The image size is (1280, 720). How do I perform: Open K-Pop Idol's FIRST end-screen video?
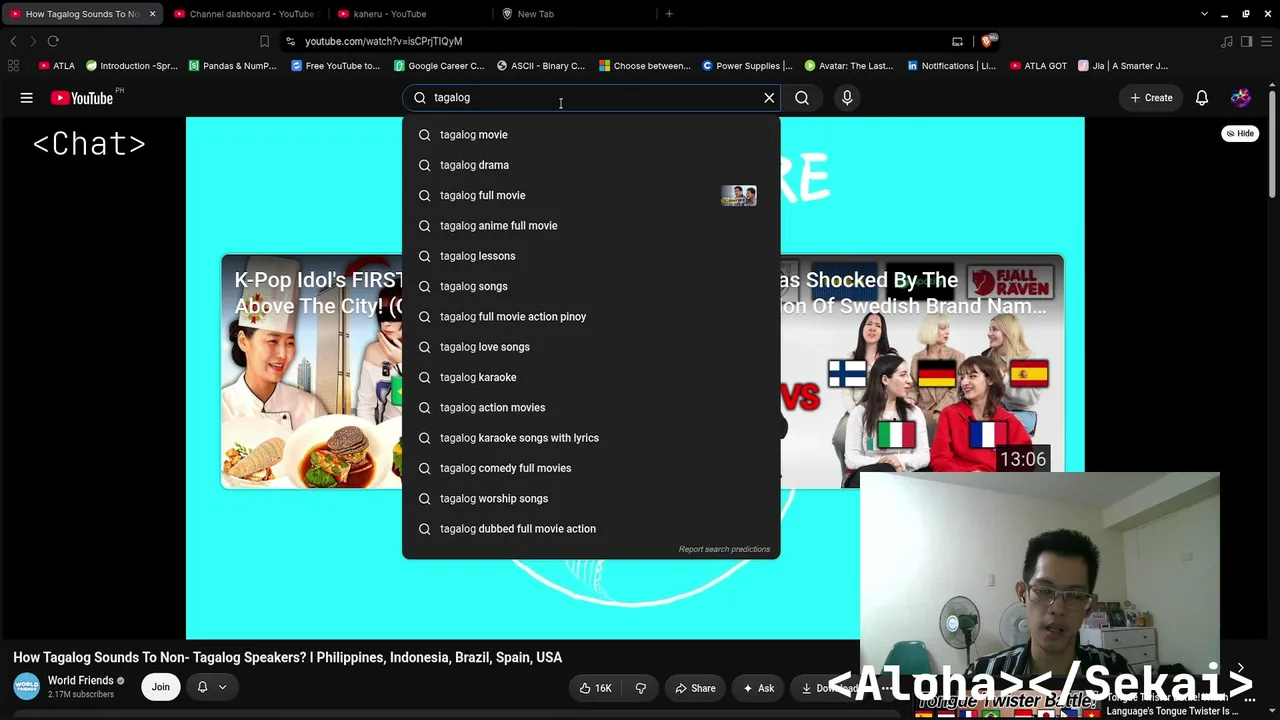(x=311, y=372)
